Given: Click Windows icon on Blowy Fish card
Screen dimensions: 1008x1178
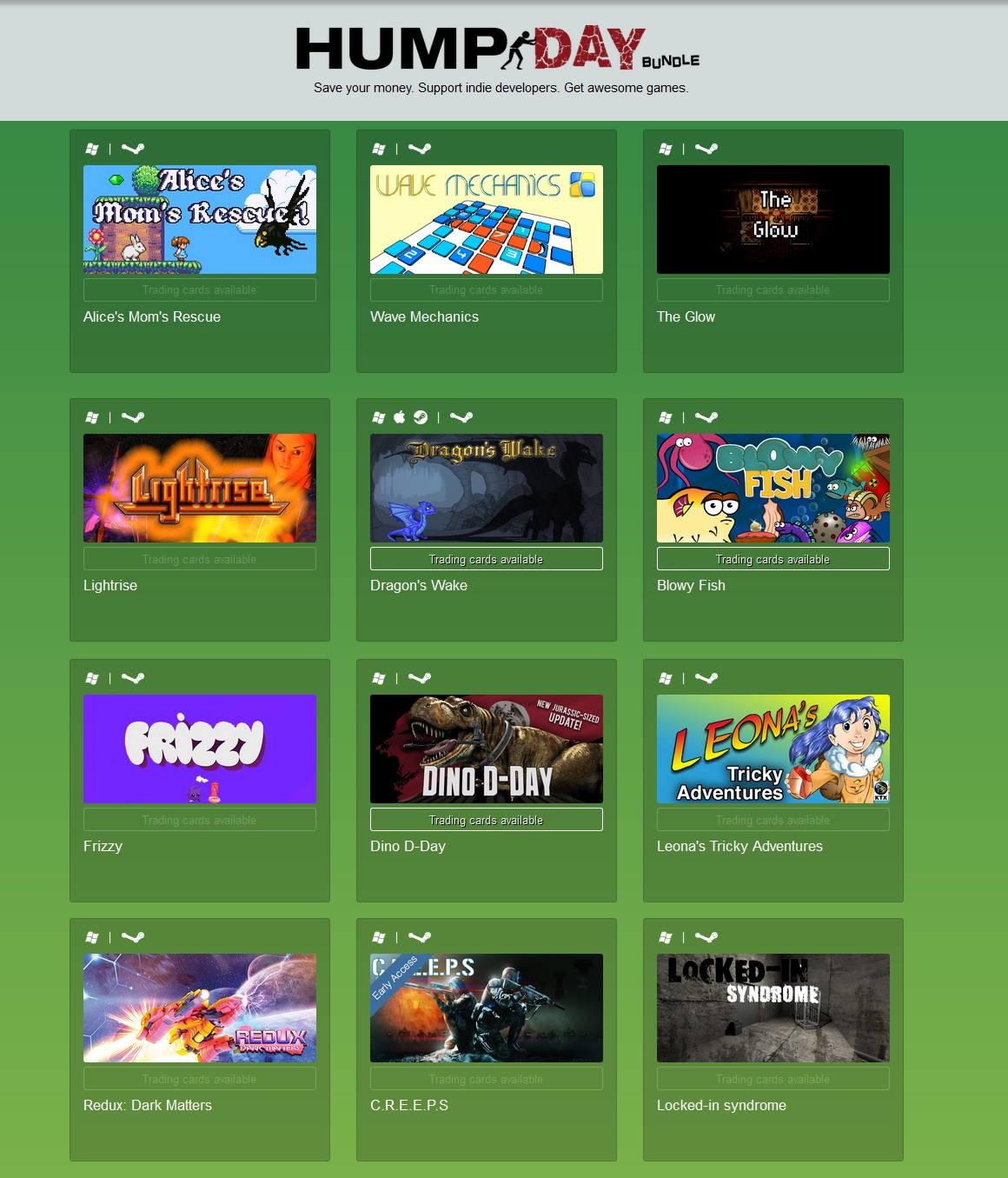Looking at the screenshot, I should 666,417.
